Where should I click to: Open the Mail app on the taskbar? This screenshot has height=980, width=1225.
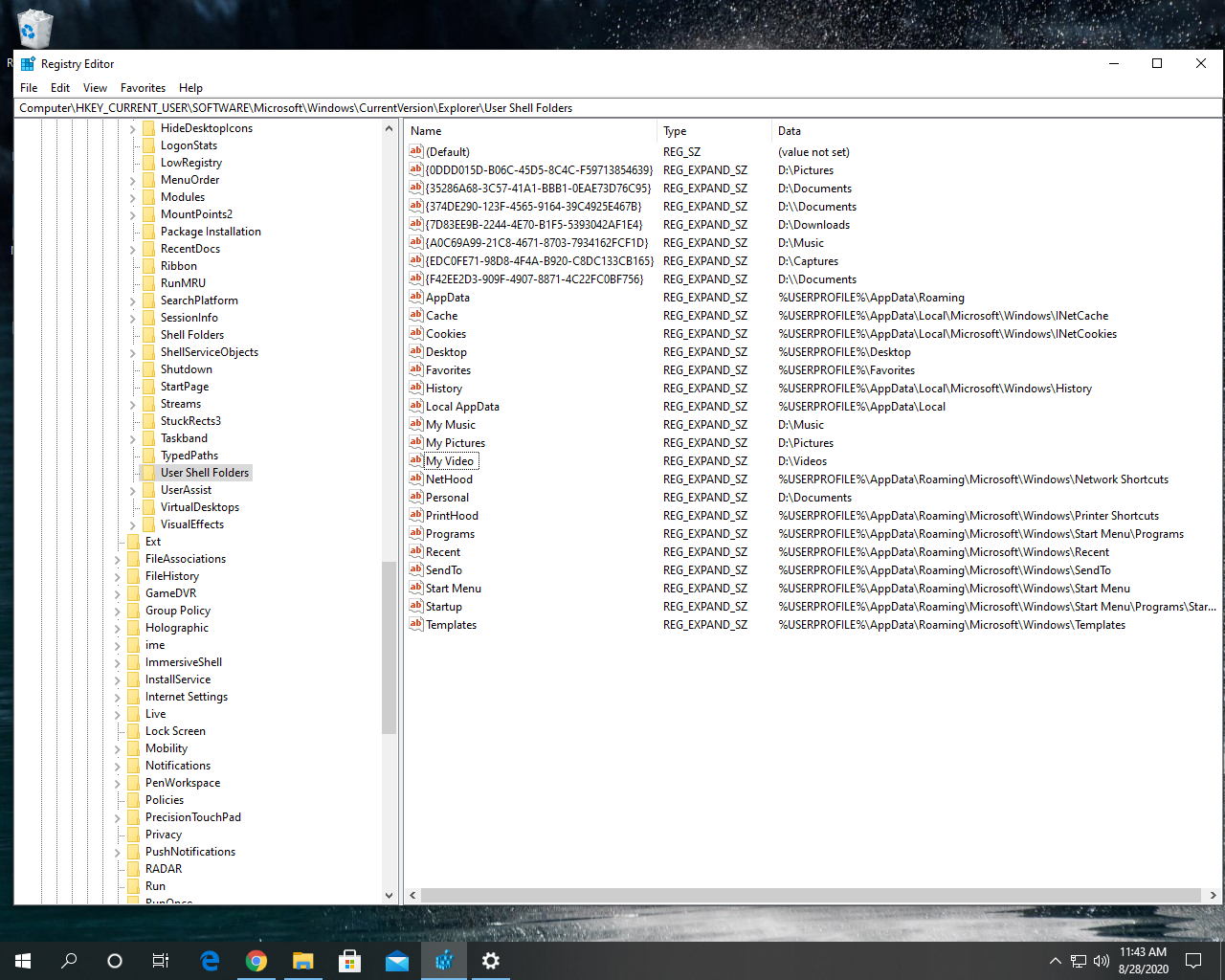click(397, 961)
